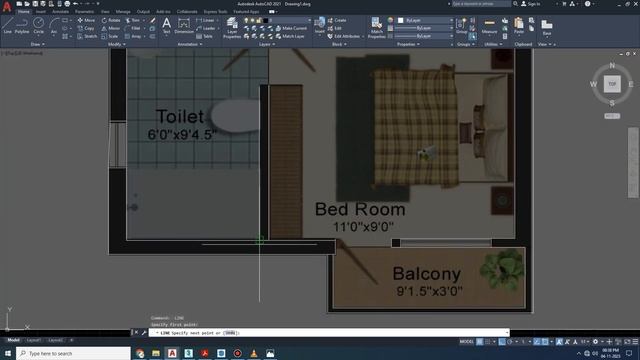Screen dimensions: 640x360
Task: Select the Polyline tool
Action: click(22, 25)
